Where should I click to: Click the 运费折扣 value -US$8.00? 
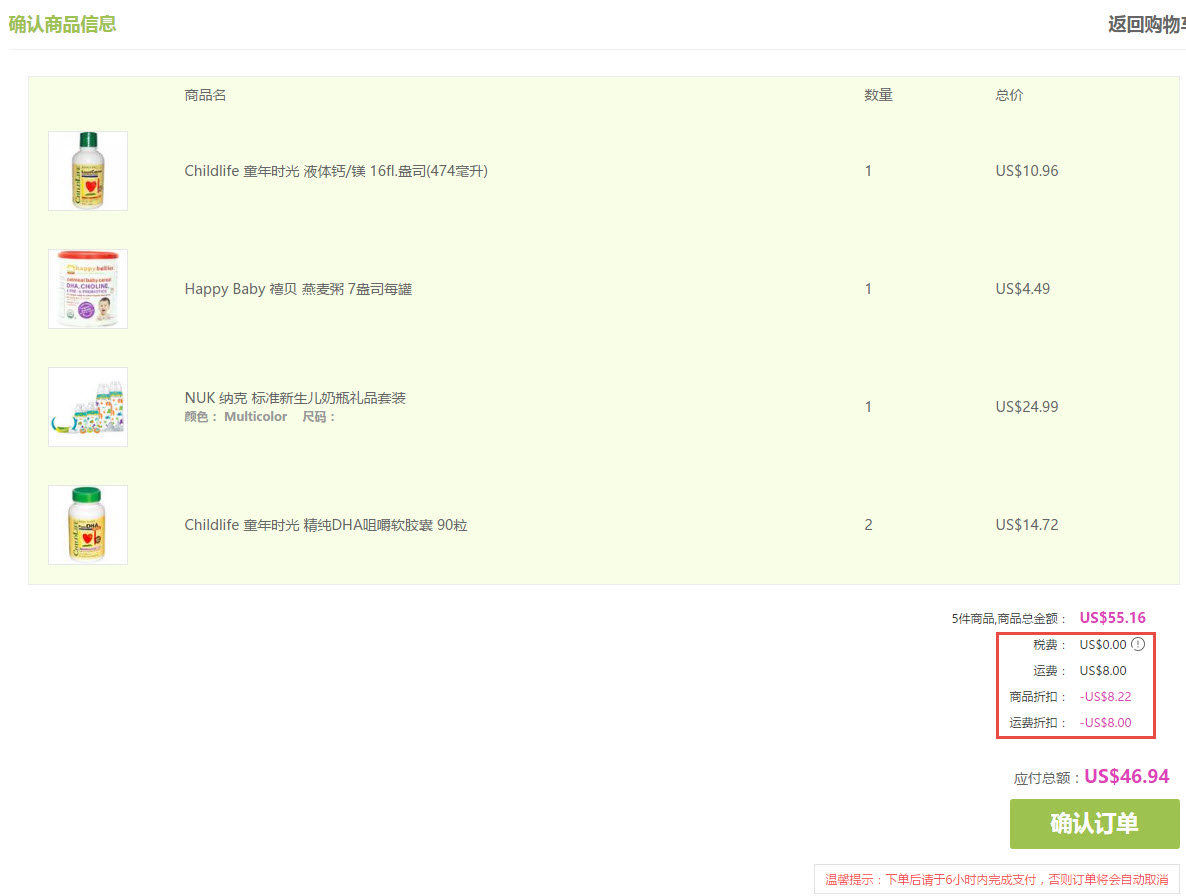1105,722
